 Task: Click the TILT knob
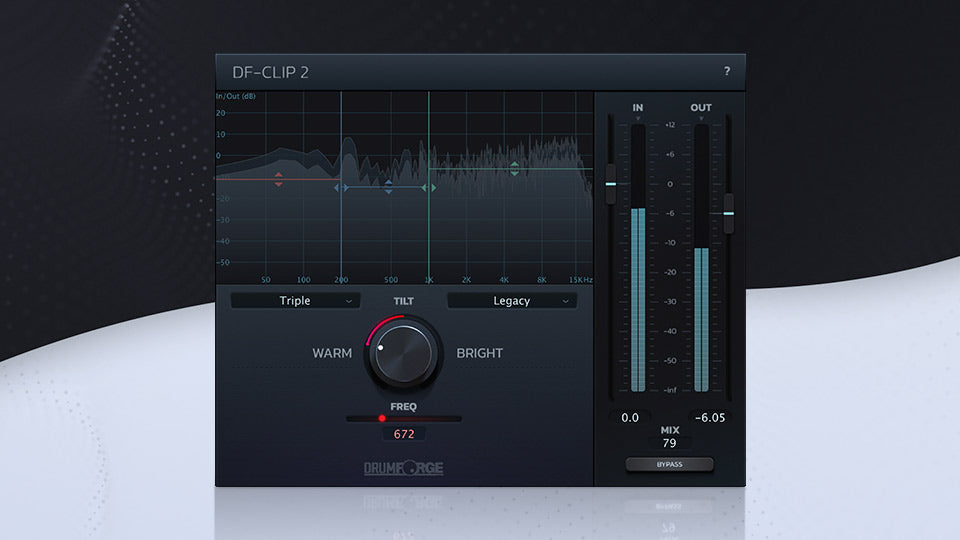(x=404, y=353)
